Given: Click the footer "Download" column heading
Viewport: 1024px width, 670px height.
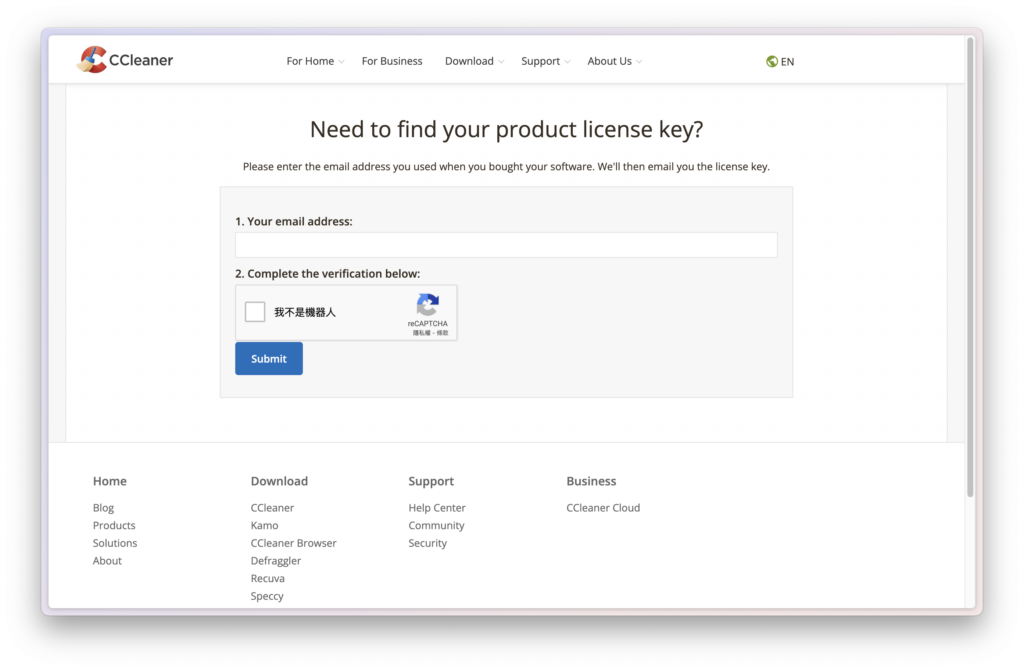Looking at the screenshot, I should [280, 481].
